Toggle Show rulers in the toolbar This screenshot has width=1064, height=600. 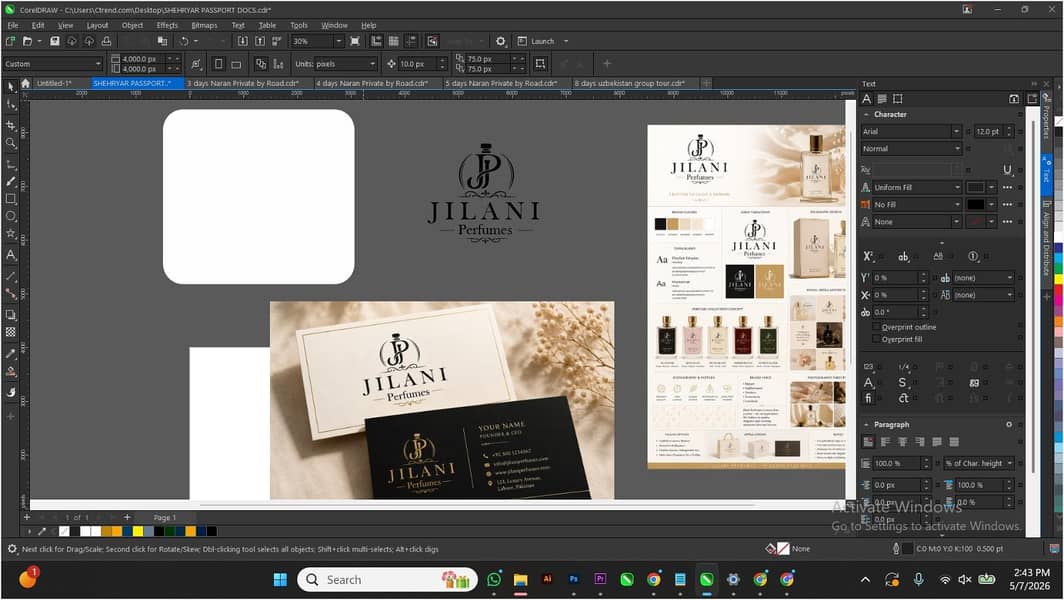point(376,41)
